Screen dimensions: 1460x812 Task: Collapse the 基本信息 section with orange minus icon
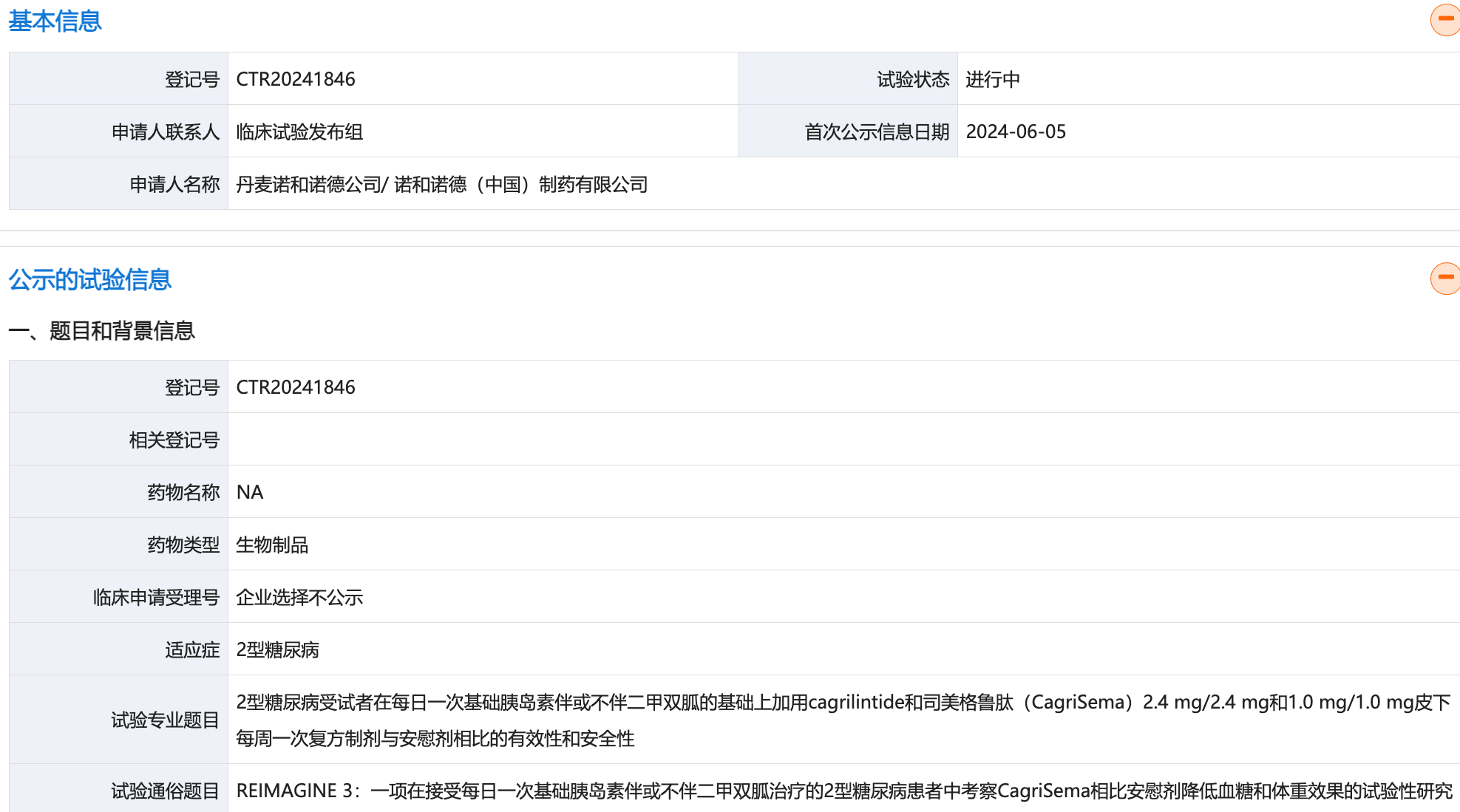1445,19
